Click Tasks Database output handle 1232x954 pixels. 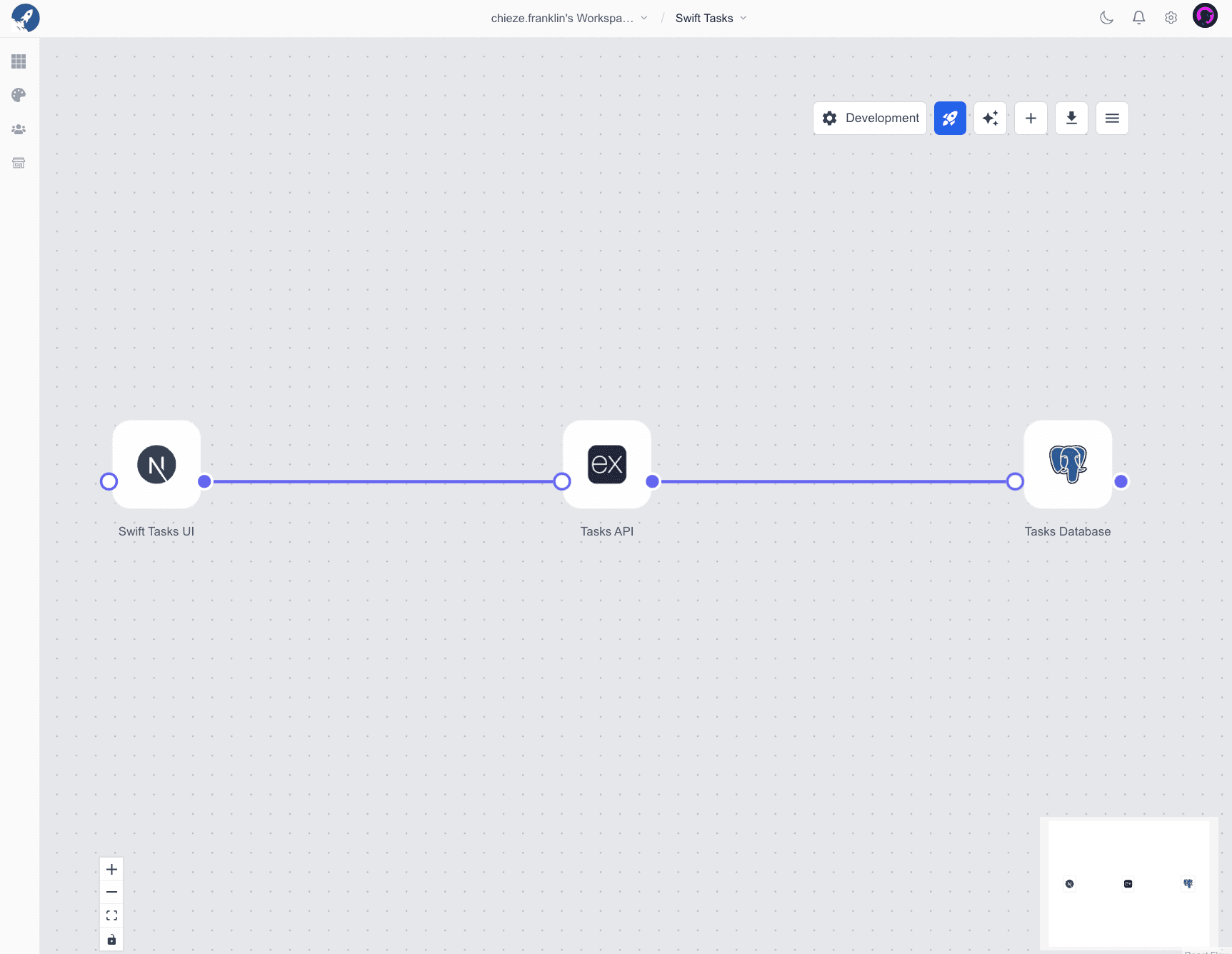(1121, 481)
